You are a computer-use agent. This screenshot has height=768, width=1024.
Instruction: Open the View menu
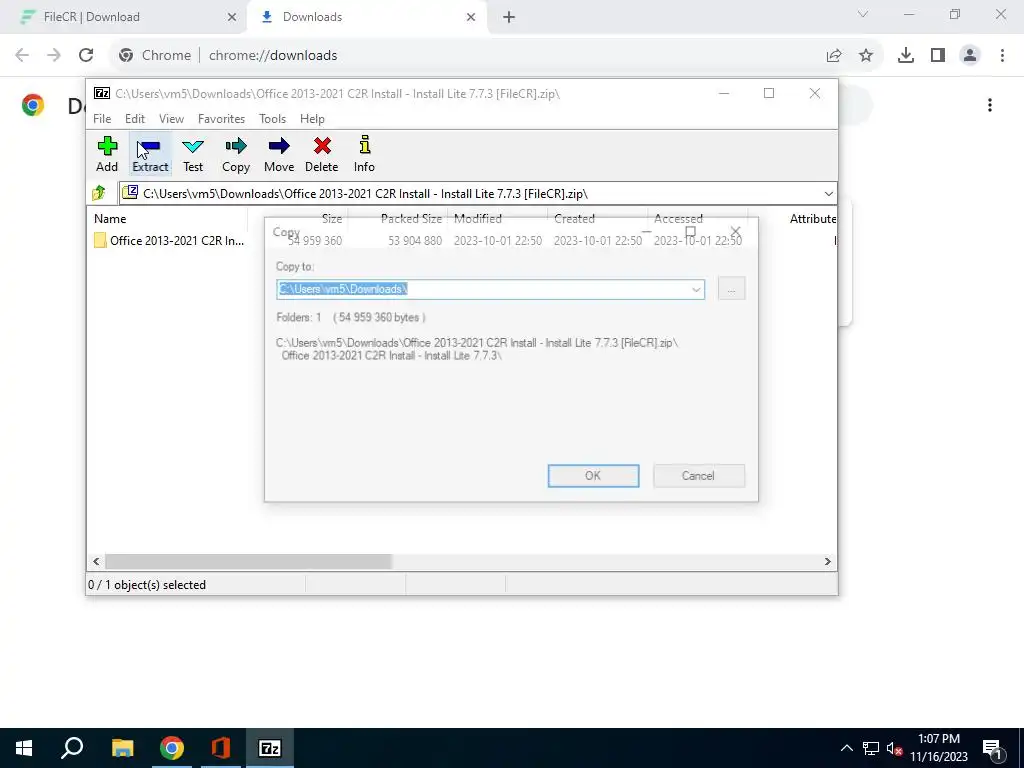point(171,119)
